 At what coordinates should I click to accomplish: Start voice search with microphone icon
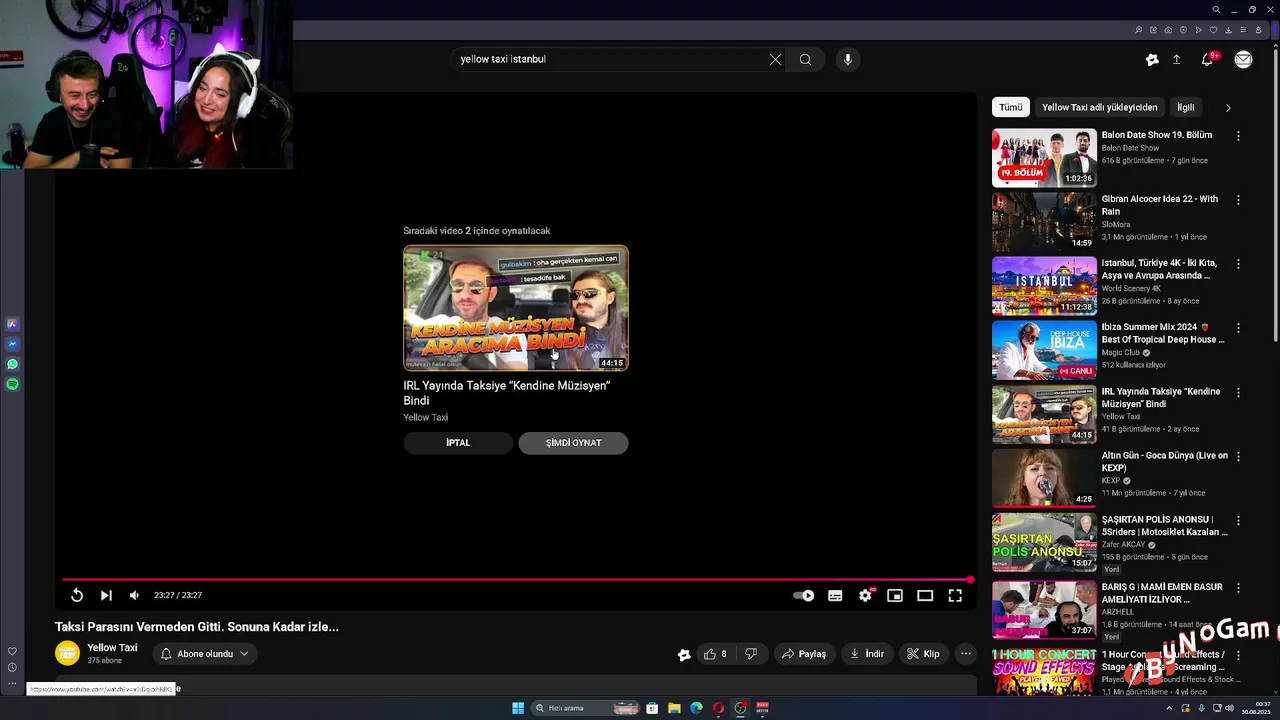tap(848, 59)
